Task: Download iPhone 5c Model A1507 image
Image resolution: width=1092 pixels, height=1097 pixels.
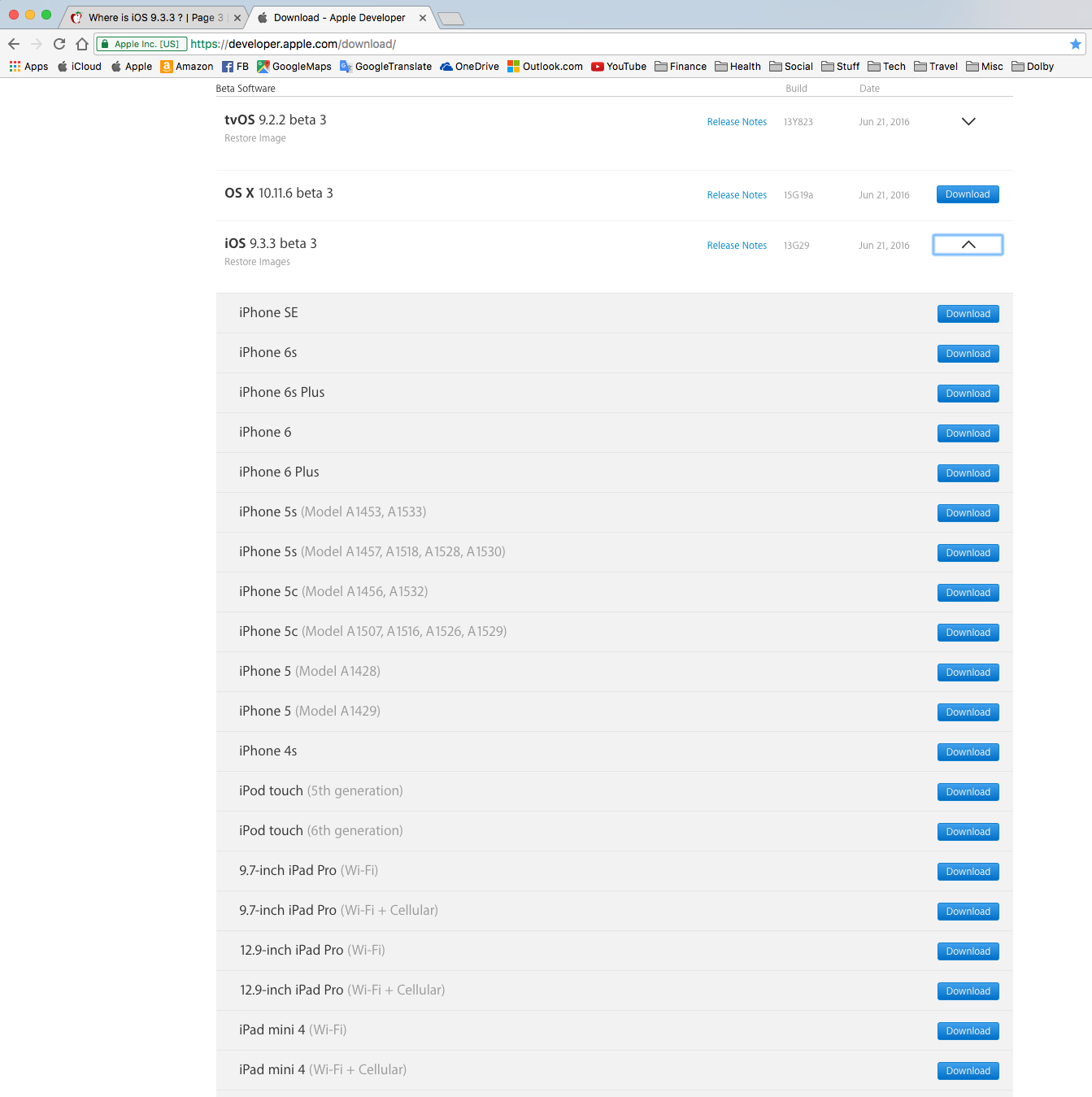Action: (x=968, y=633)
